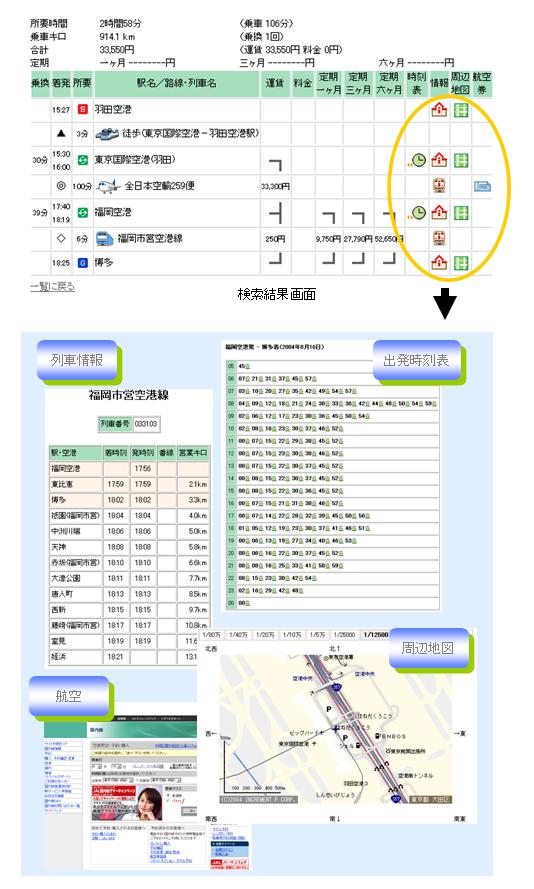
Task: Click blue G goal icon beside 博多
Action: click(83, 263)
